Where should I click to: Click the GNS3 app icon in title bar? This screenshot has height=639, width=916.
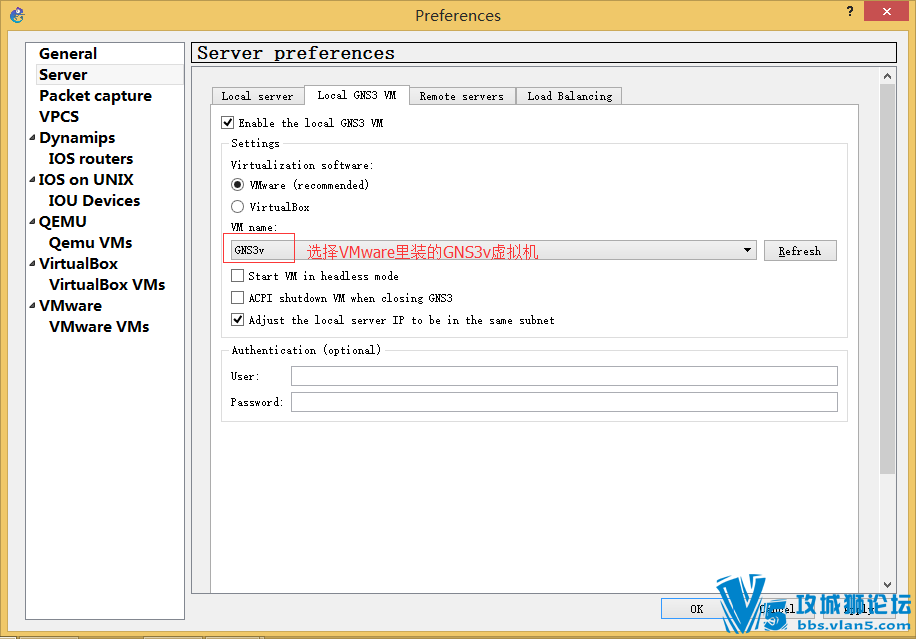[18, 15]
